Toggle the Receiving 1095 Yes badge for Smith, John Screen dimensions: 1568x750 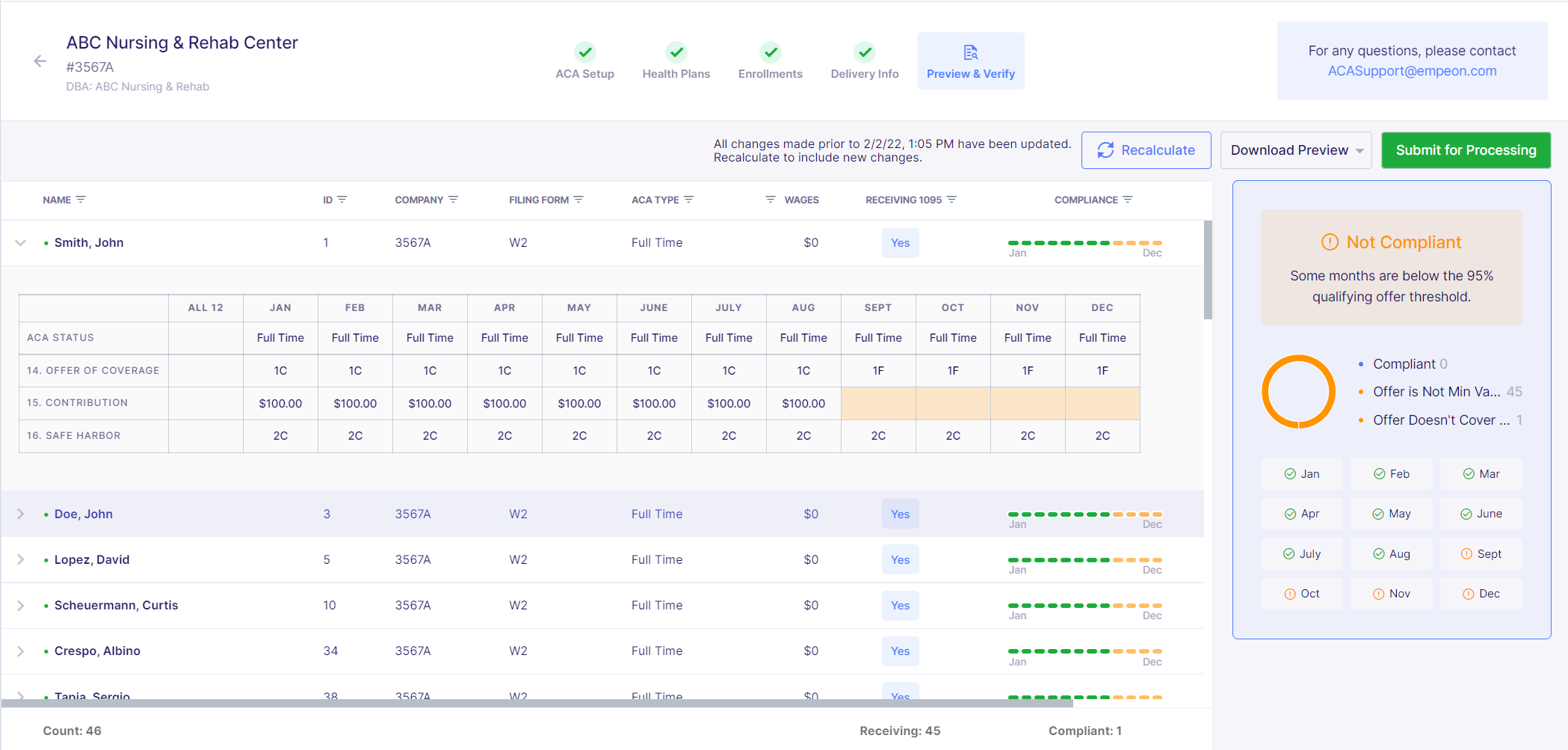(901, 242)
